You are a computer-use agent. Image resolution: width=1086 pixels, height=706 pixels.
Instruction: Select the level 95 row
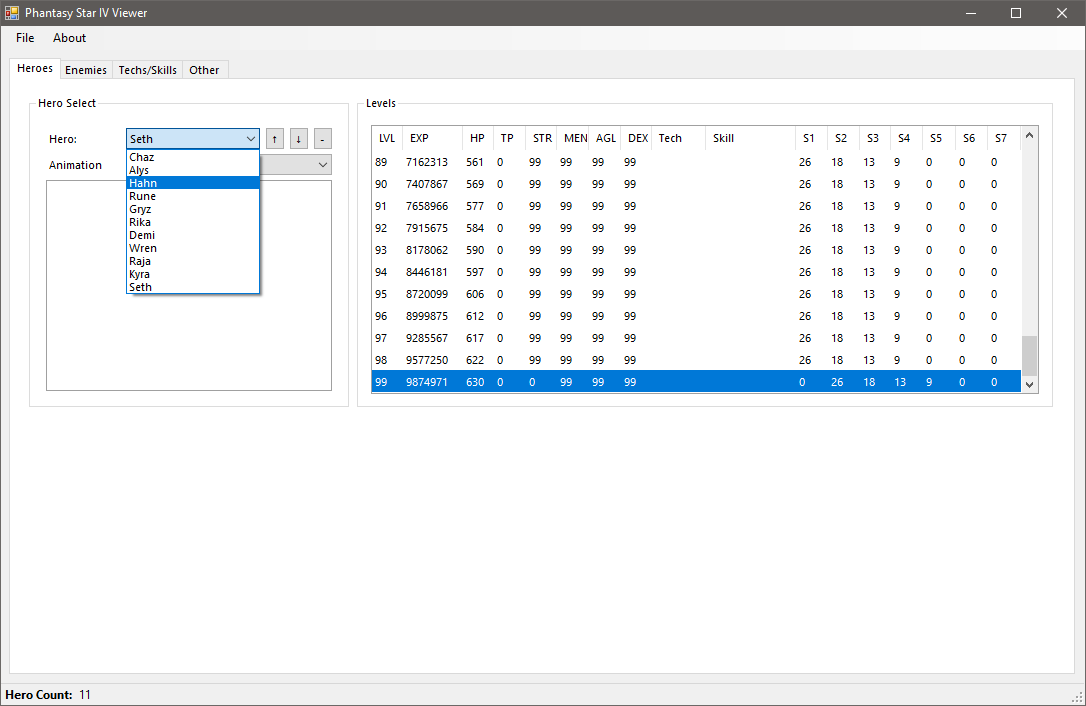click(696, 294)
